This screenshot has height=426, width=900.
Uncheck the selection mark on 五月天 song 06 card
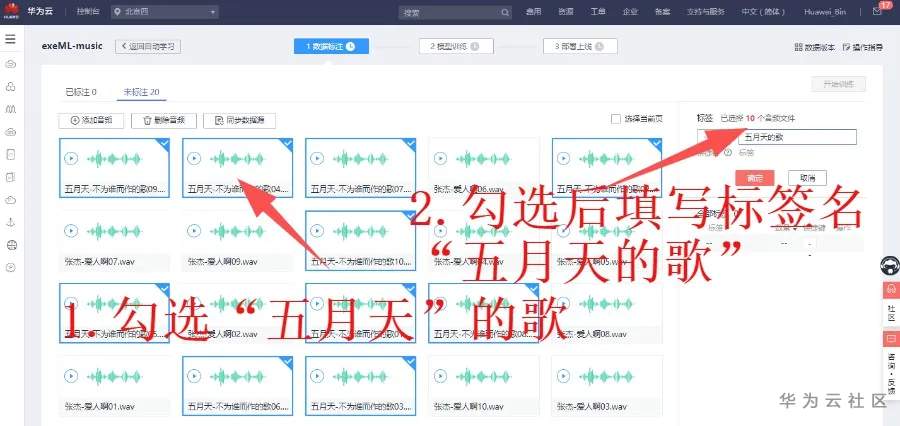tap(287, 361)
